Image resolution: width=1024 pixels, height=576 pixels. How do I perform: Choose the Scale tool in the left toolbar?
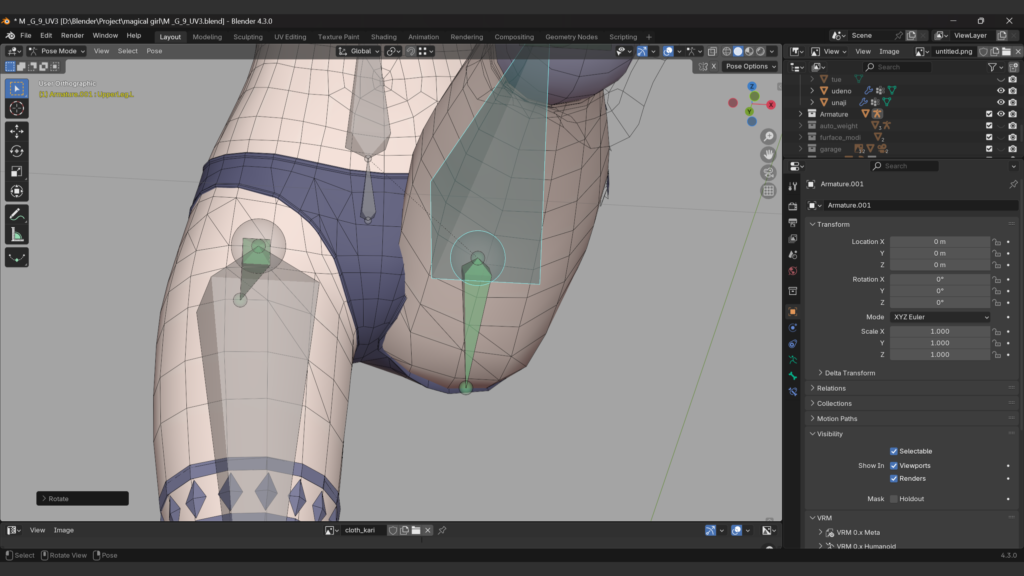click(x=17, y=171)
